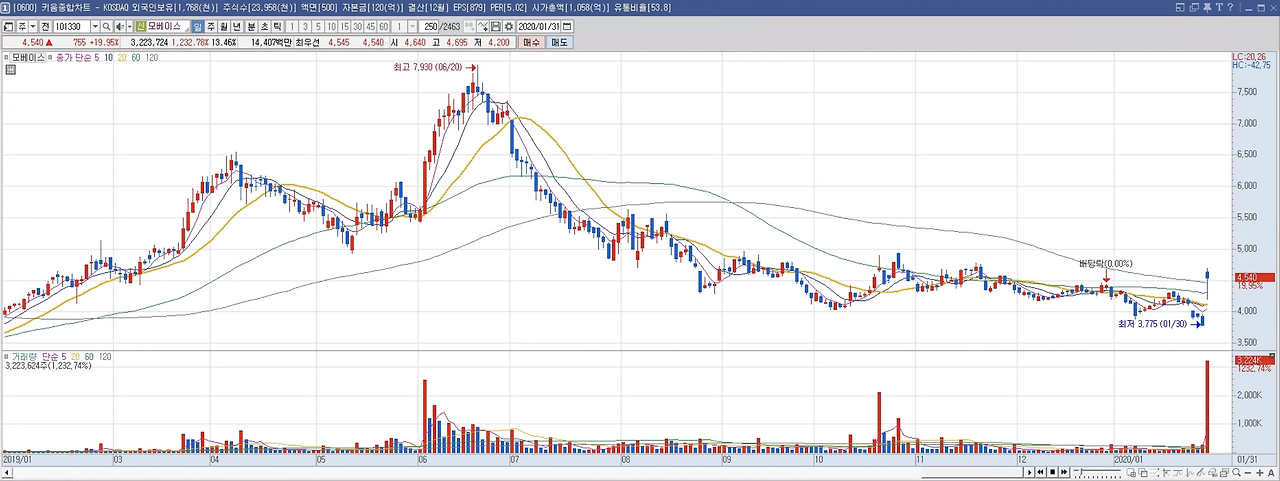Open the question mark help icon

pyautogui.click(x=1230, y=8)
